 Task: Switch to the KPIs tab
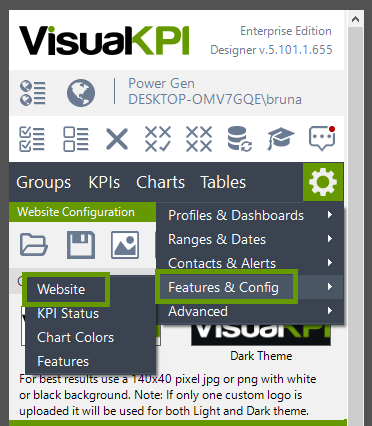pos(104,183)
